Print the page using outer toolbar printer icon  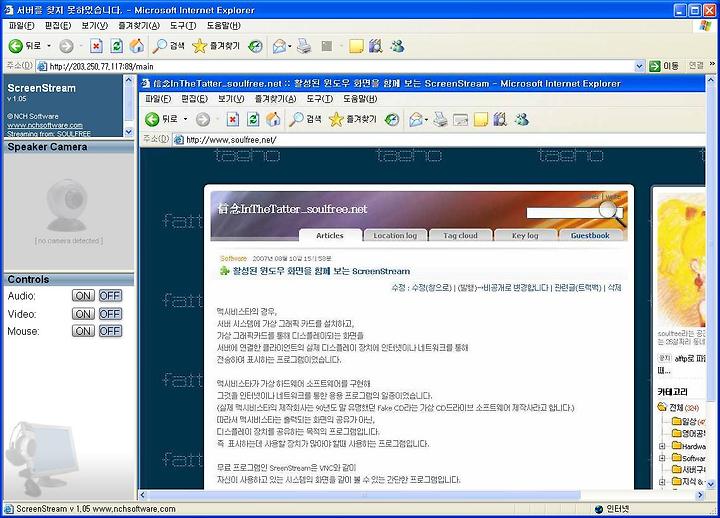click(304, 45)
